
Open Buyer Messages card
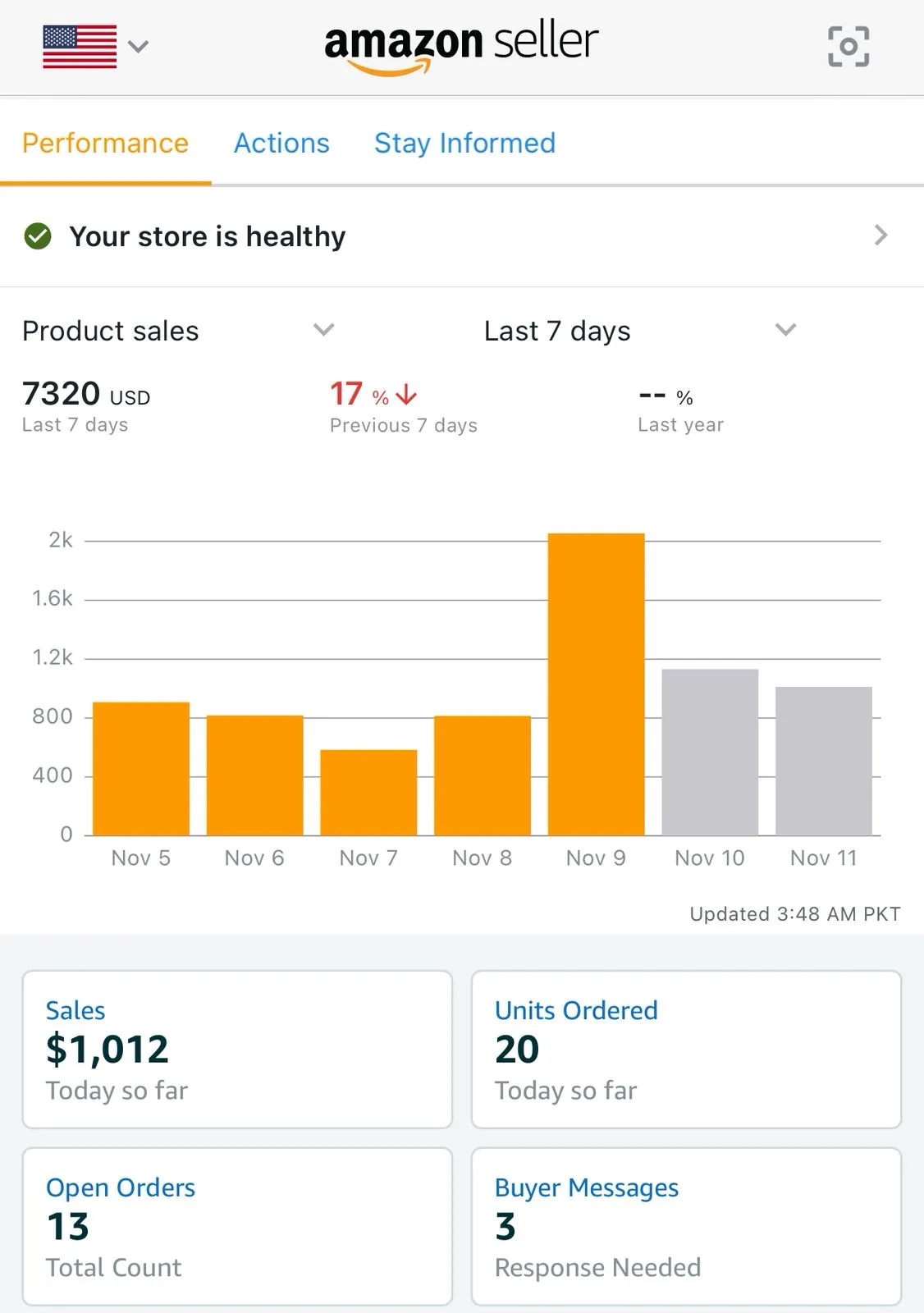[686, 1226]
